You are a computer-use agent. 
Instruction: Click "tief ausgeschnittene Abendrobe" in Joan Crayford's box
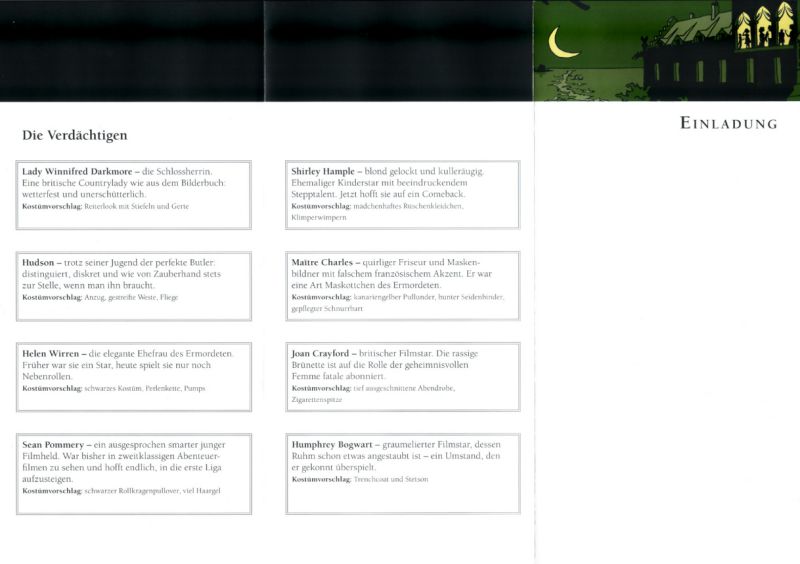pyautogui.click(x=403, y=388)
